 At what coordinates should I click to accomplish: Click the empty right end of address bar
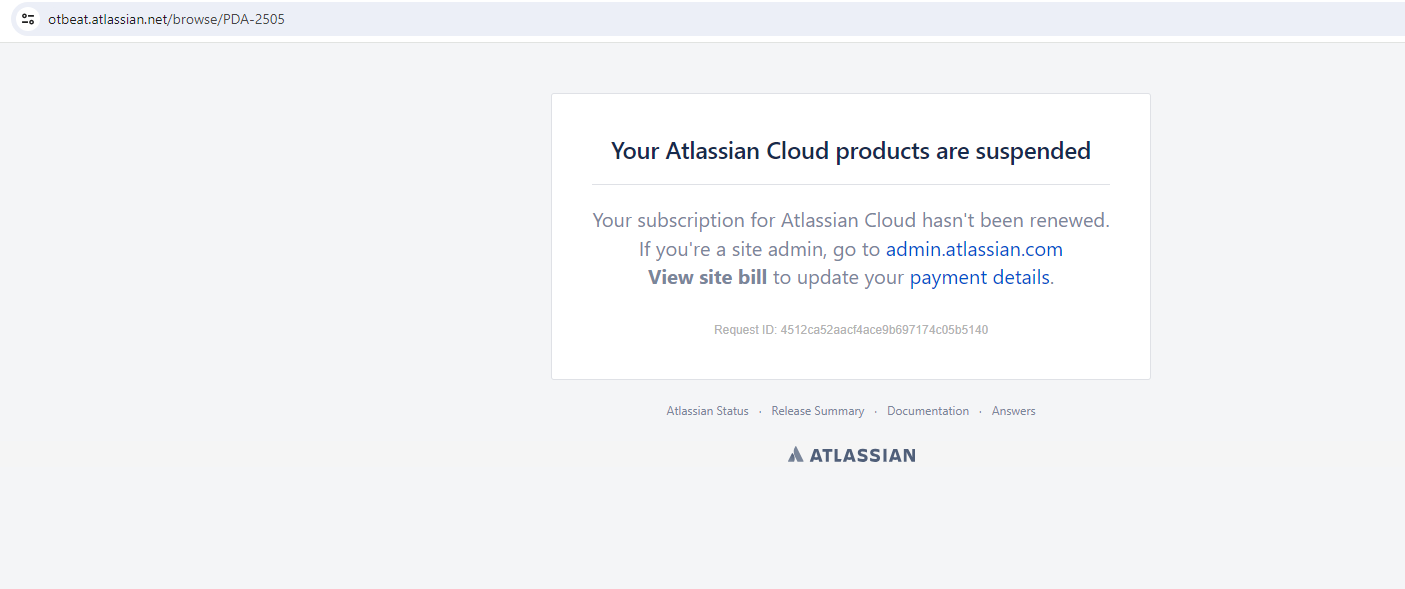pyautogui.click(x=1000, y=19)
